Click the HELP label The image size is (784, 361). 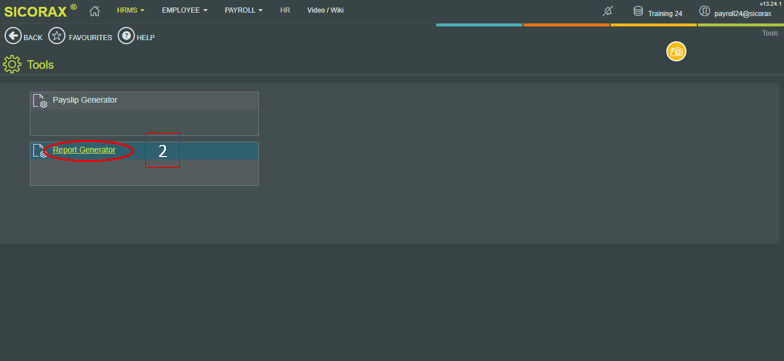click(x=146, y=38)
